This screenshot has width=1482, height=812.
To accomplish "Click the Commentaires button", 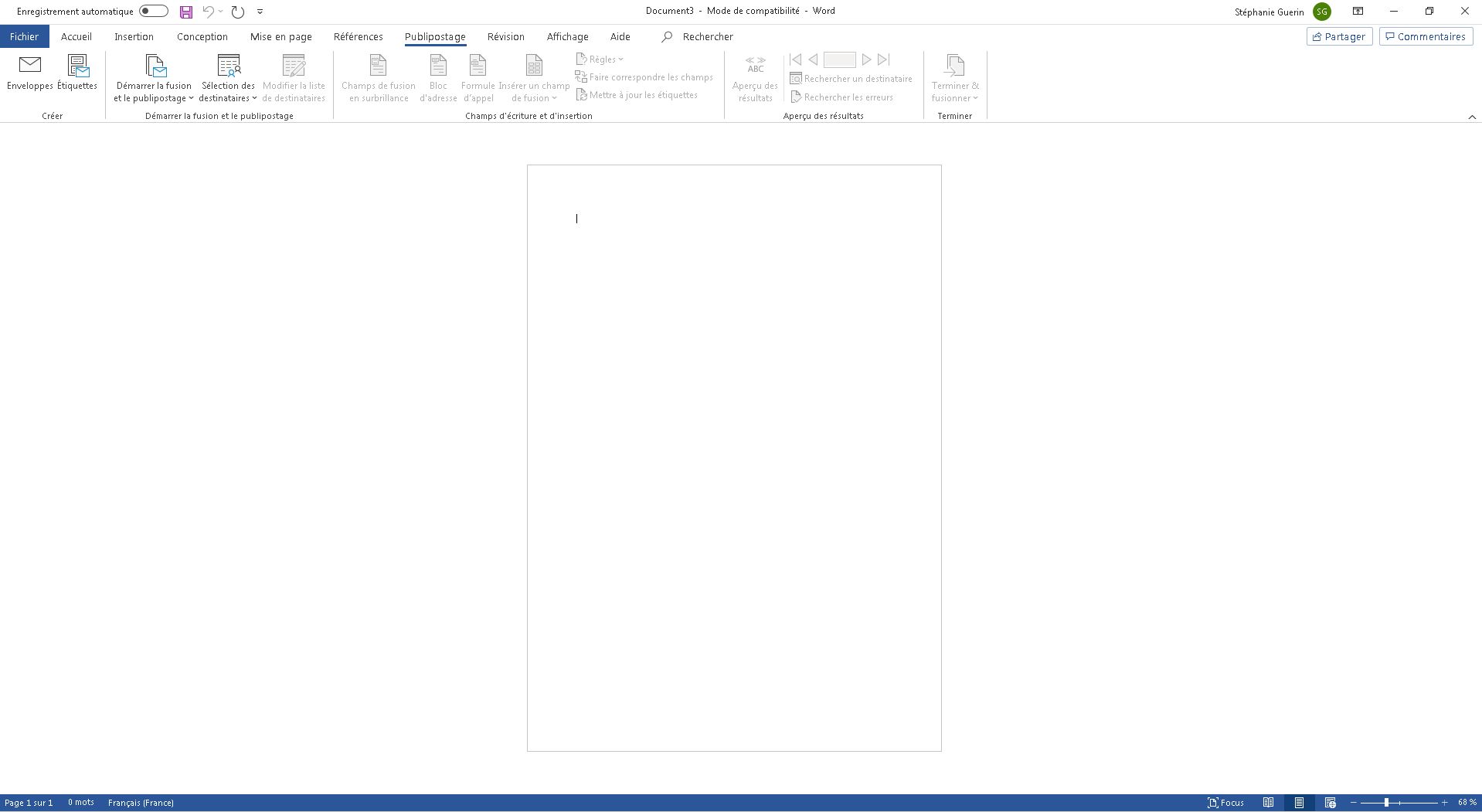I will pyautogui.click(x=1425, y=36).
